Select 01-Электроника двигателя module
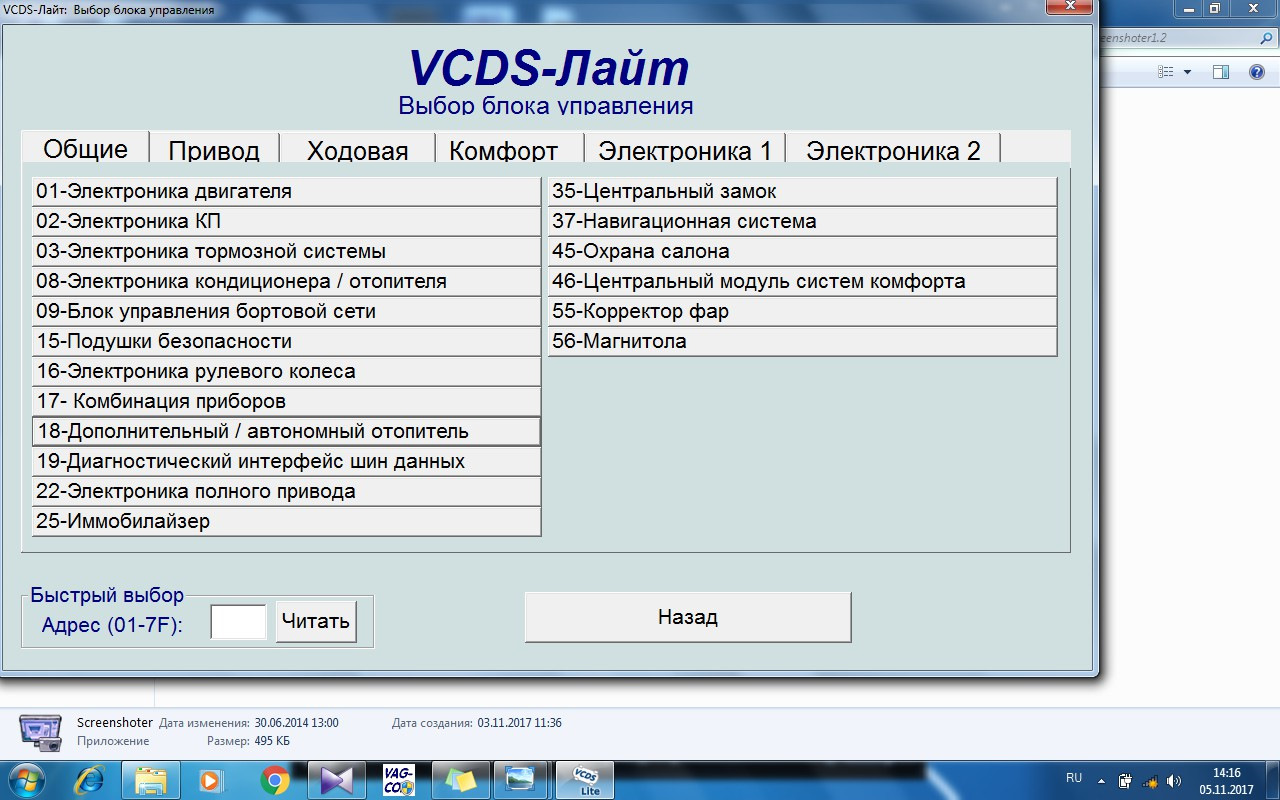The height and width of the screenshot is (800, 1280). (286, 191)
